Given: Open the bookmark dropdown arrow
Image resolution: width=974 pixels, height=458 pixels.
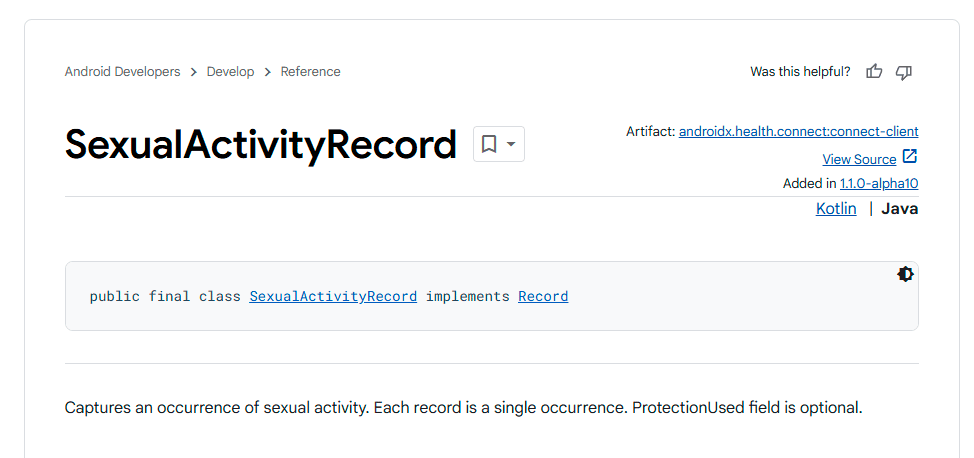Looking at the screenshot, I should point(511,144).
